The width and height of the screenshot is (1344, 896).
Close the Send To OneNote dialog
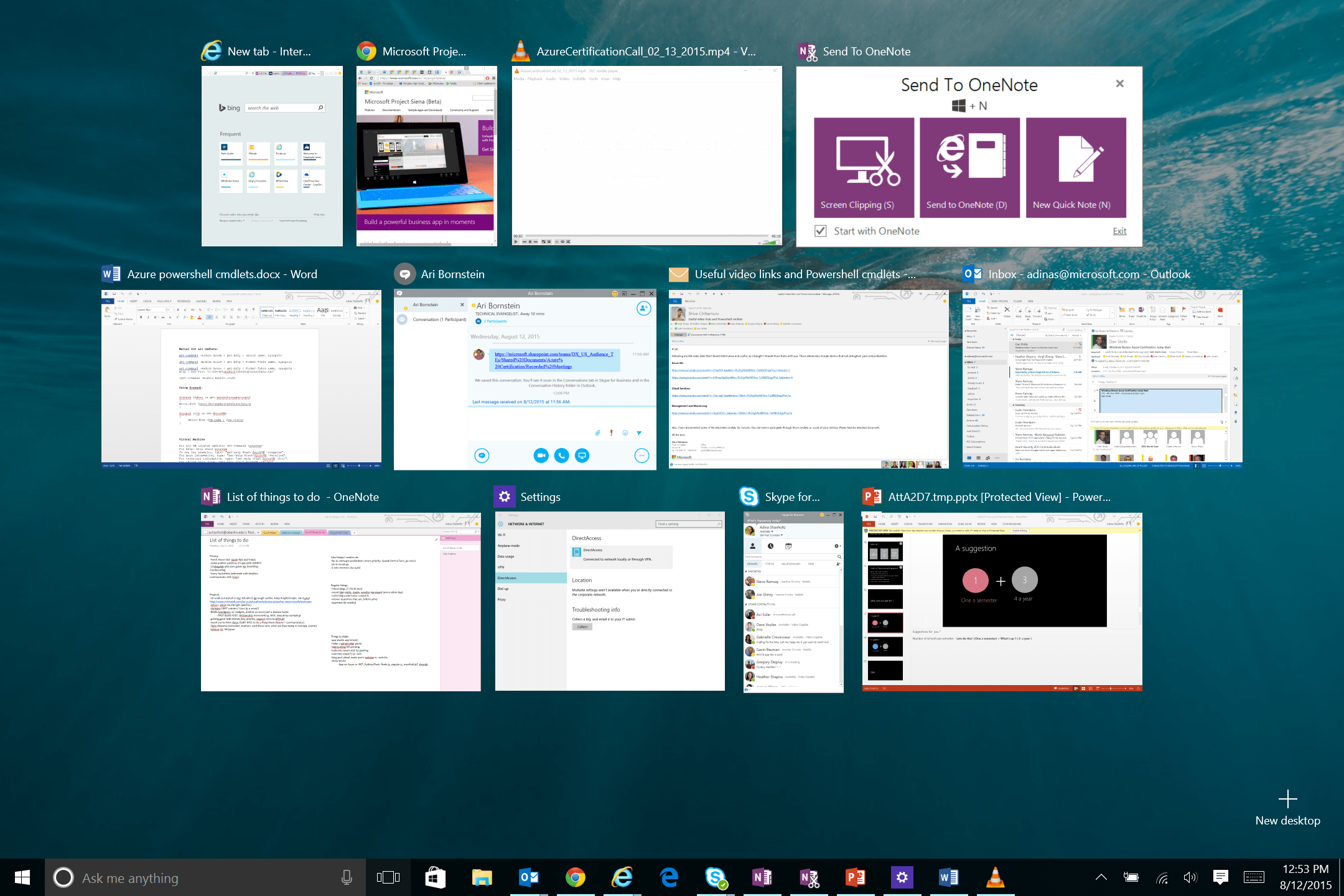[x=1119, y=83]
